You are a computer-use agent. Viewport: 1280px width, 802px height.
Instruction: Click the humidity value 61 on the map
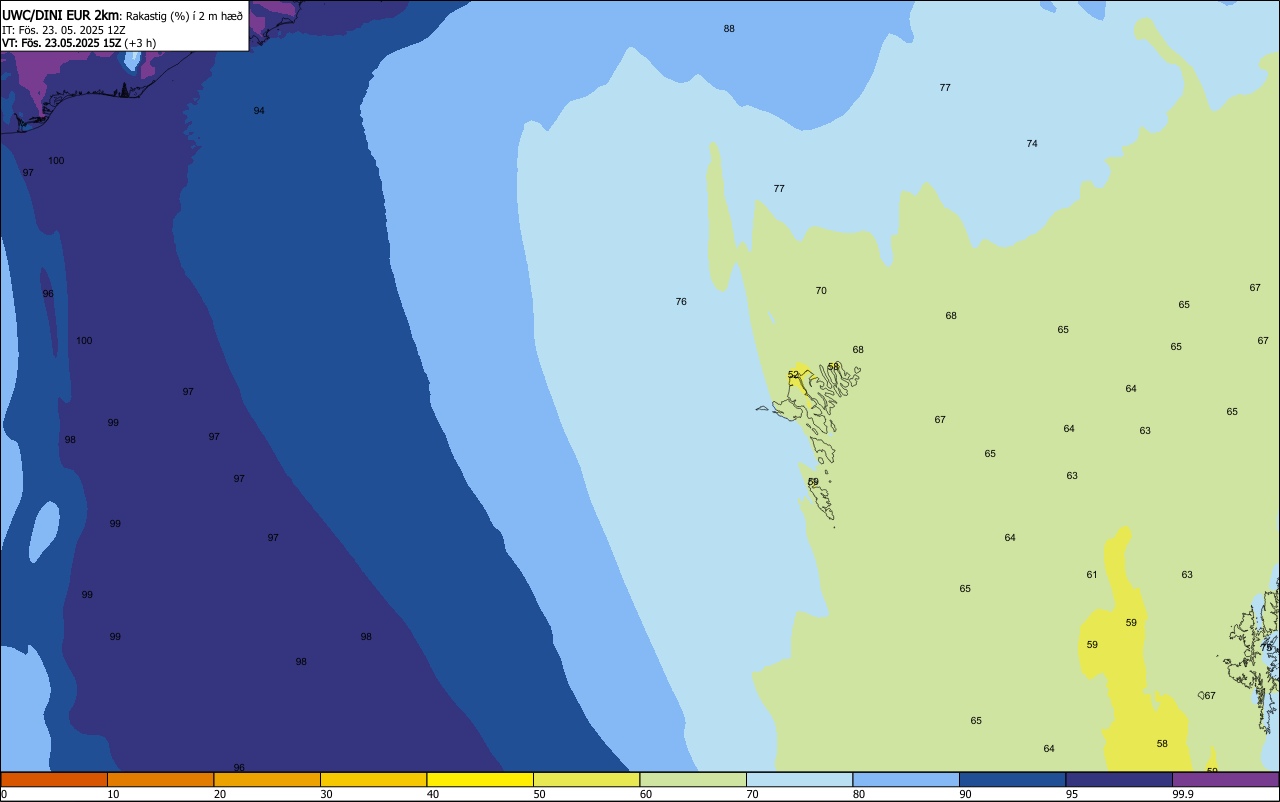pos(1092,575)
